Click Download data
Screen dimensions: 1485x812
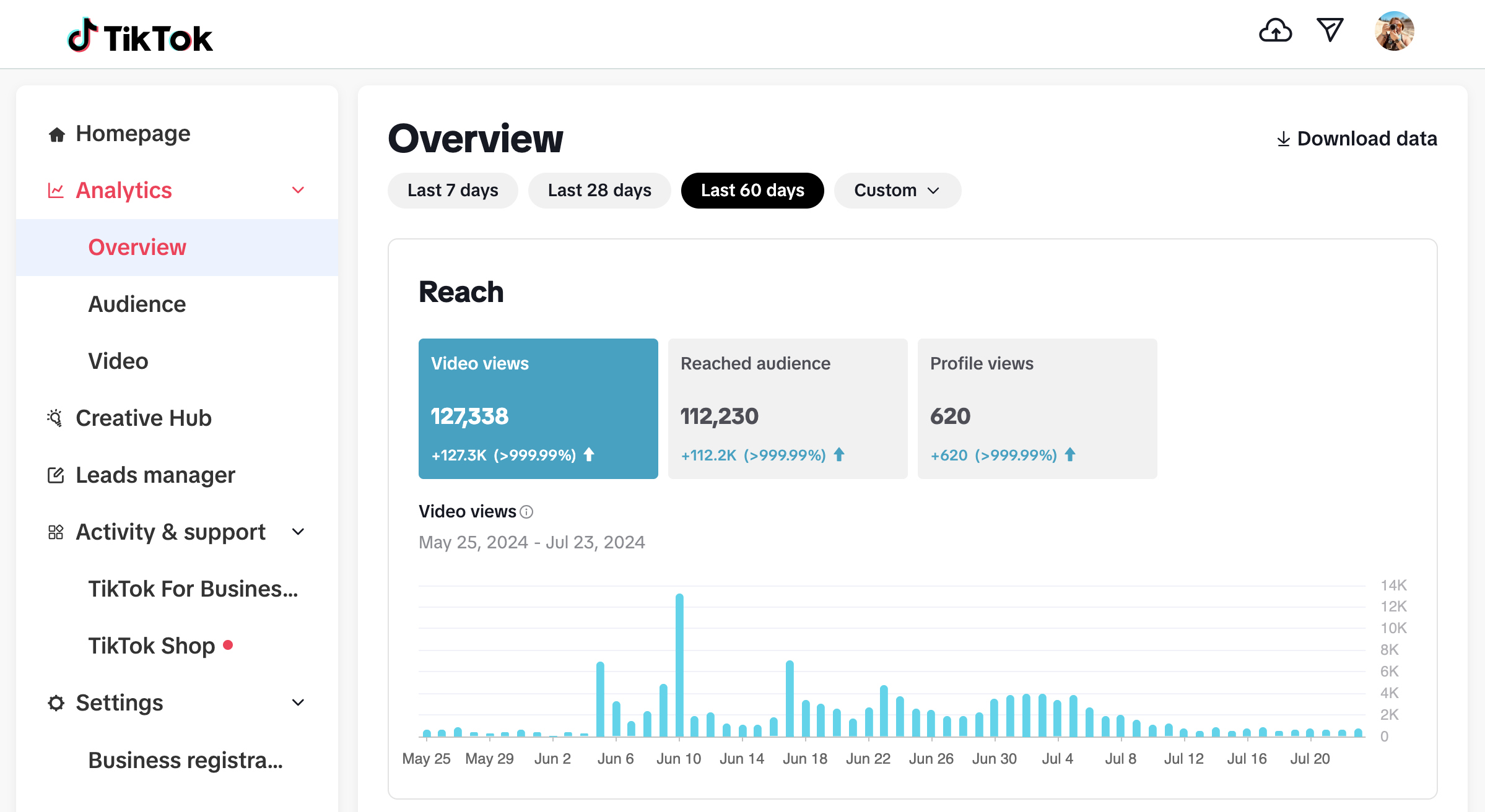point(1357,139)
